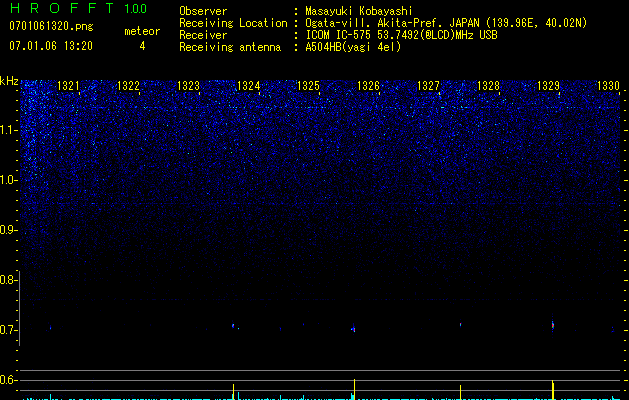Click the bright meteor echo at 1329

coord(553,325)
